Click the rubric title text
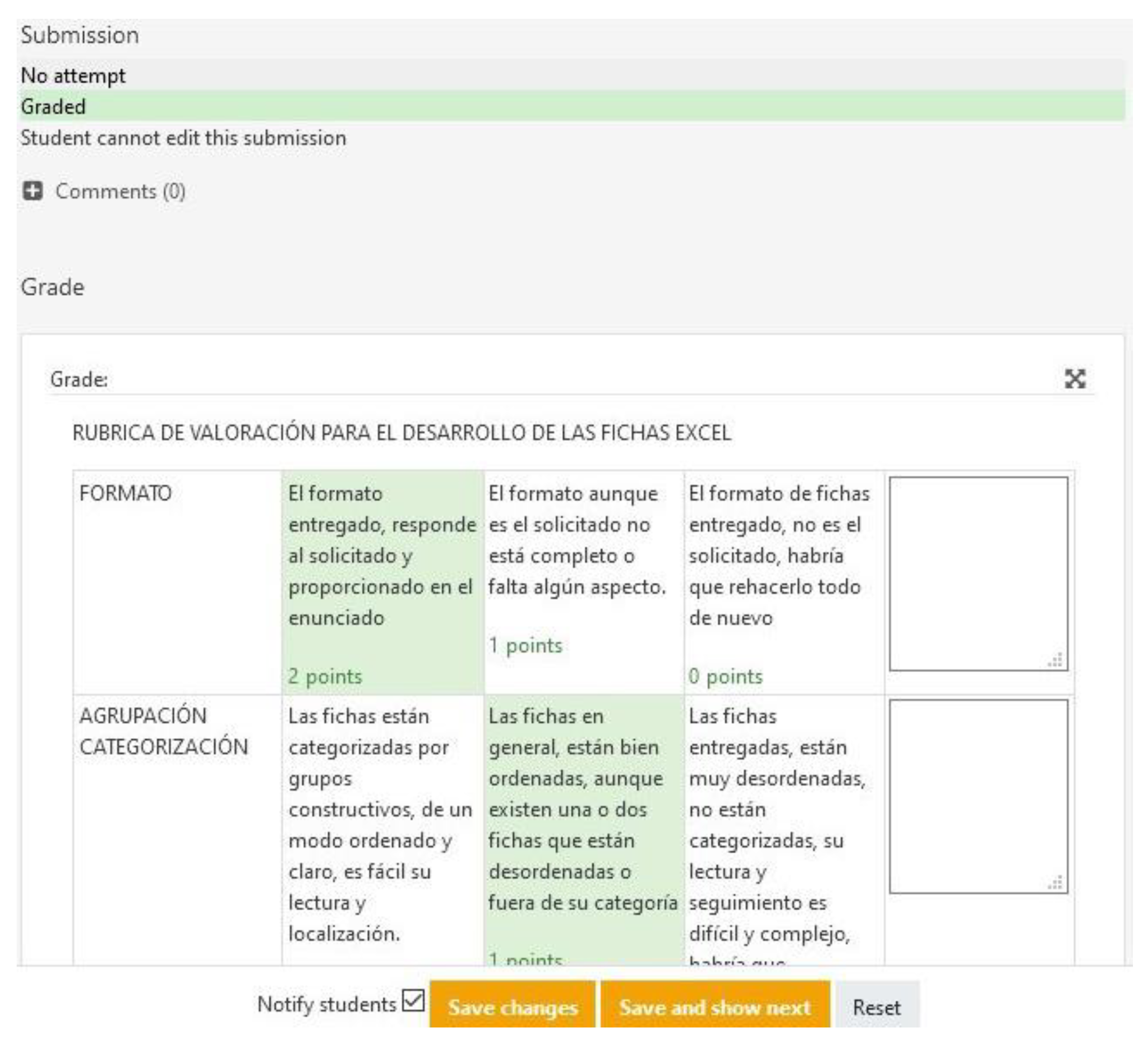 pos(401,433)
